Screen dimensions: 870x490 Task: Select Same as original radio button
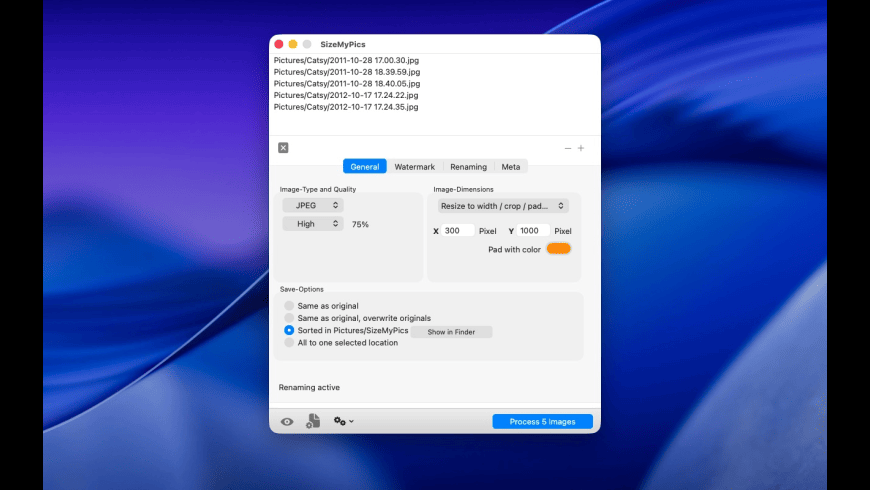pos(289,306)
